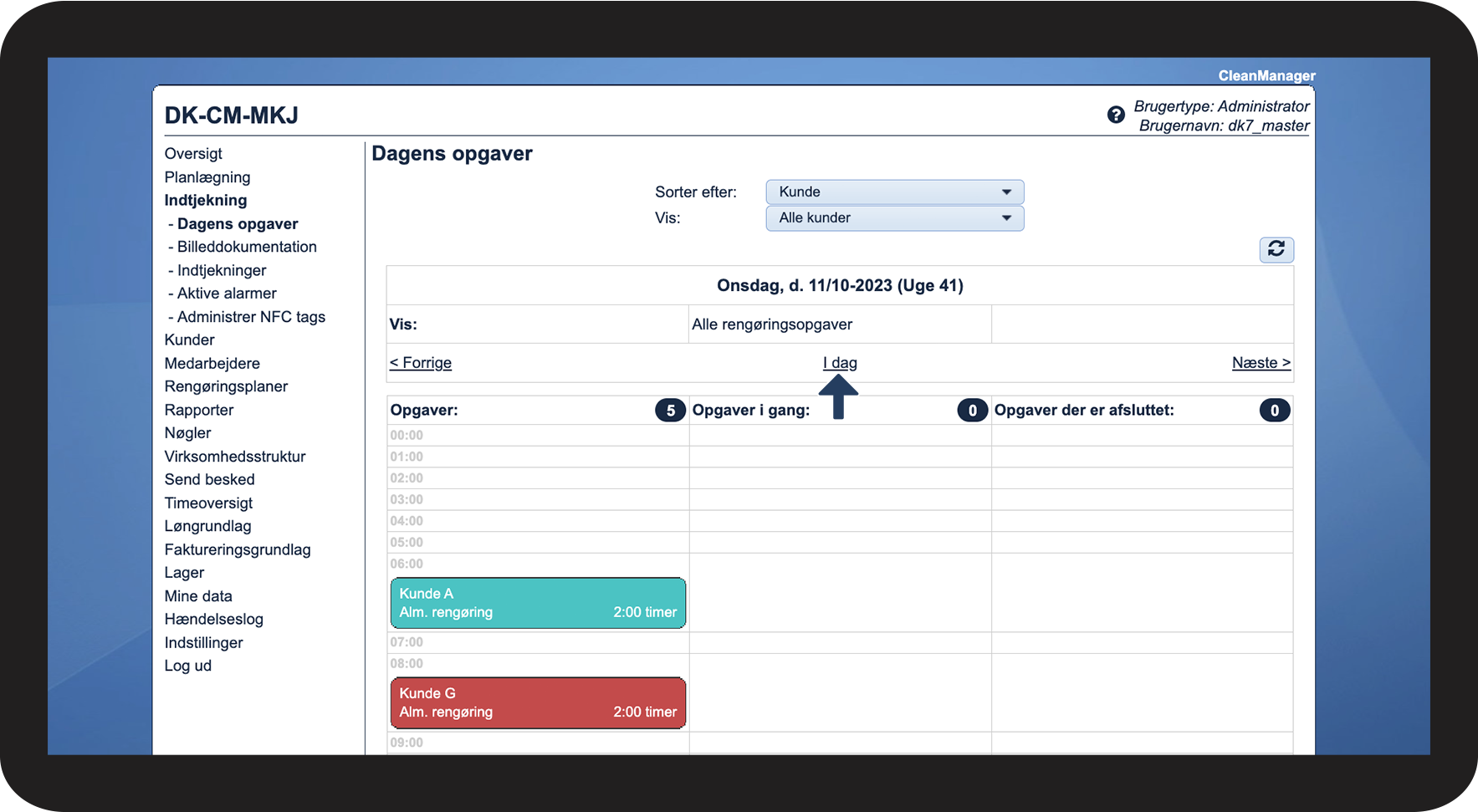Image resolution: width=1478 pixels, height=812 pixels.
Task: Open Lager menu item
Action: (184, 573)
